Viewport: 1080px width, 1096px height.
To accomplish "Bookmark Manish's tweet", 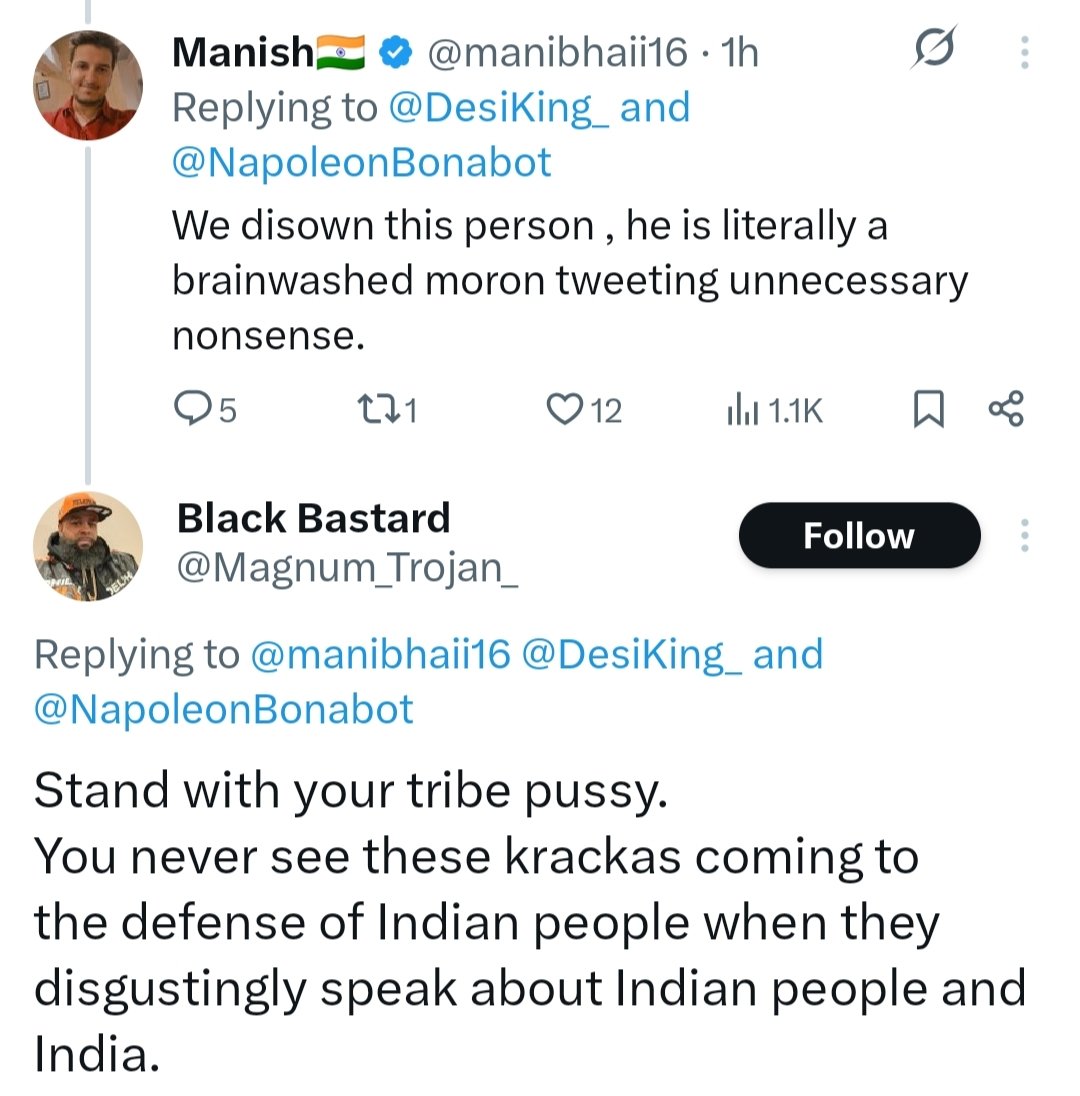I will [x=928, y=409].
